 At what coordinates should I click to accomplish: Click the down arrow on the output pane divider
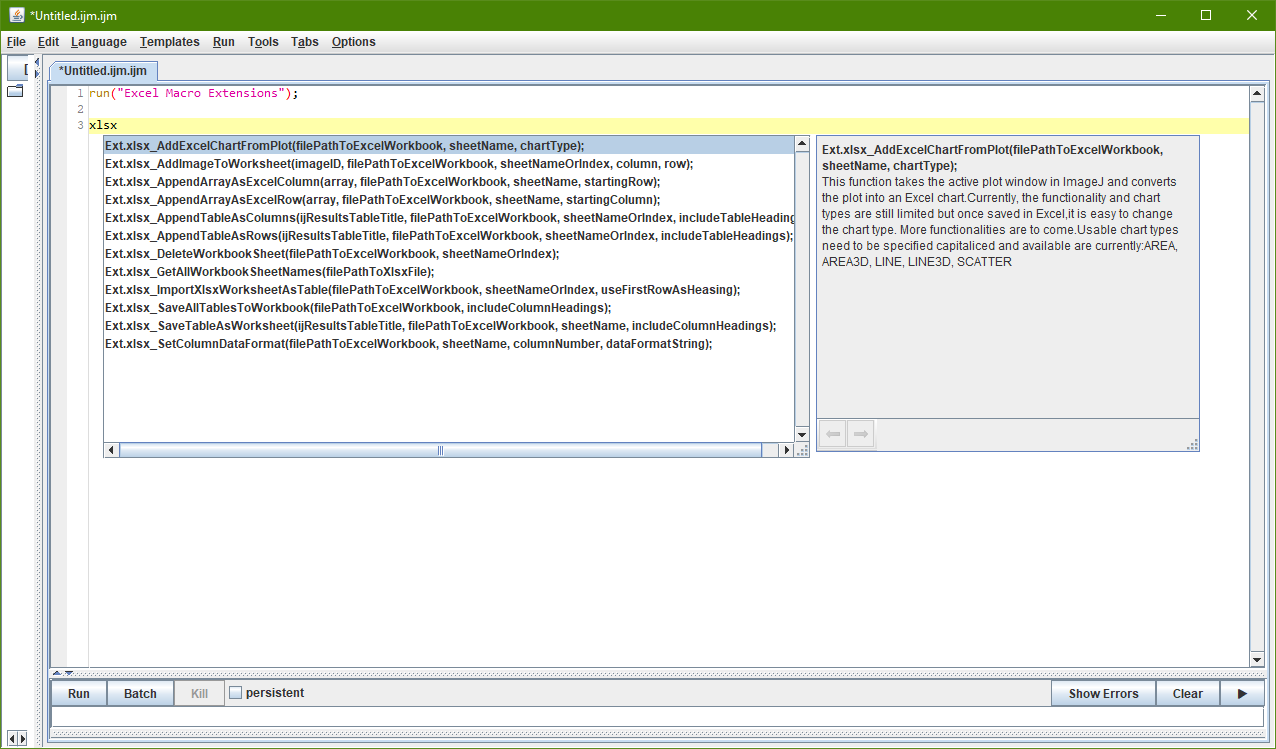[68, 673]
